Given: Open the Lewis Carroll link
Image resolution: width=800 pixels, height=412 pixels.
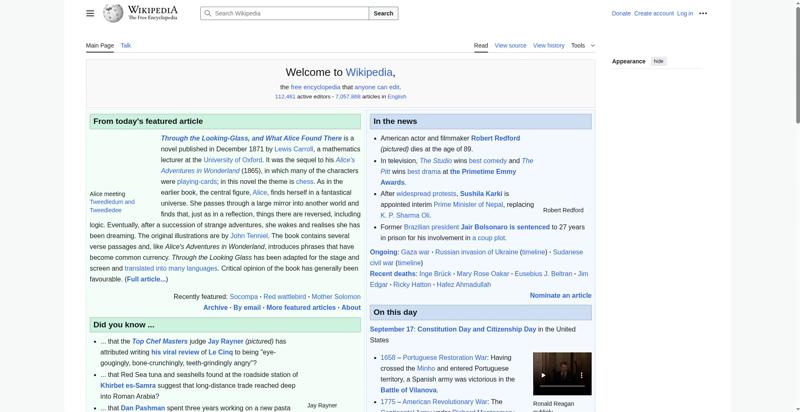Looking at the screenshot, I should 293,149.
